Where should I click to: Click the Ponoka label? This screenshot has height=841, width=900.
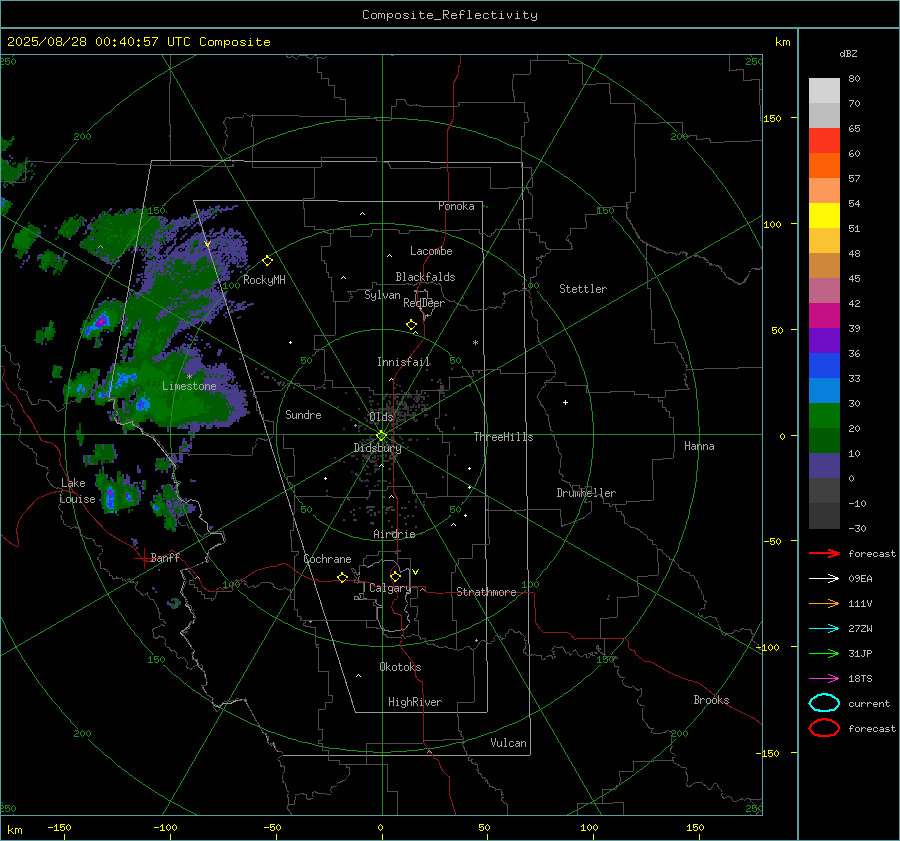pyautogui.click(x=456, y=207)
